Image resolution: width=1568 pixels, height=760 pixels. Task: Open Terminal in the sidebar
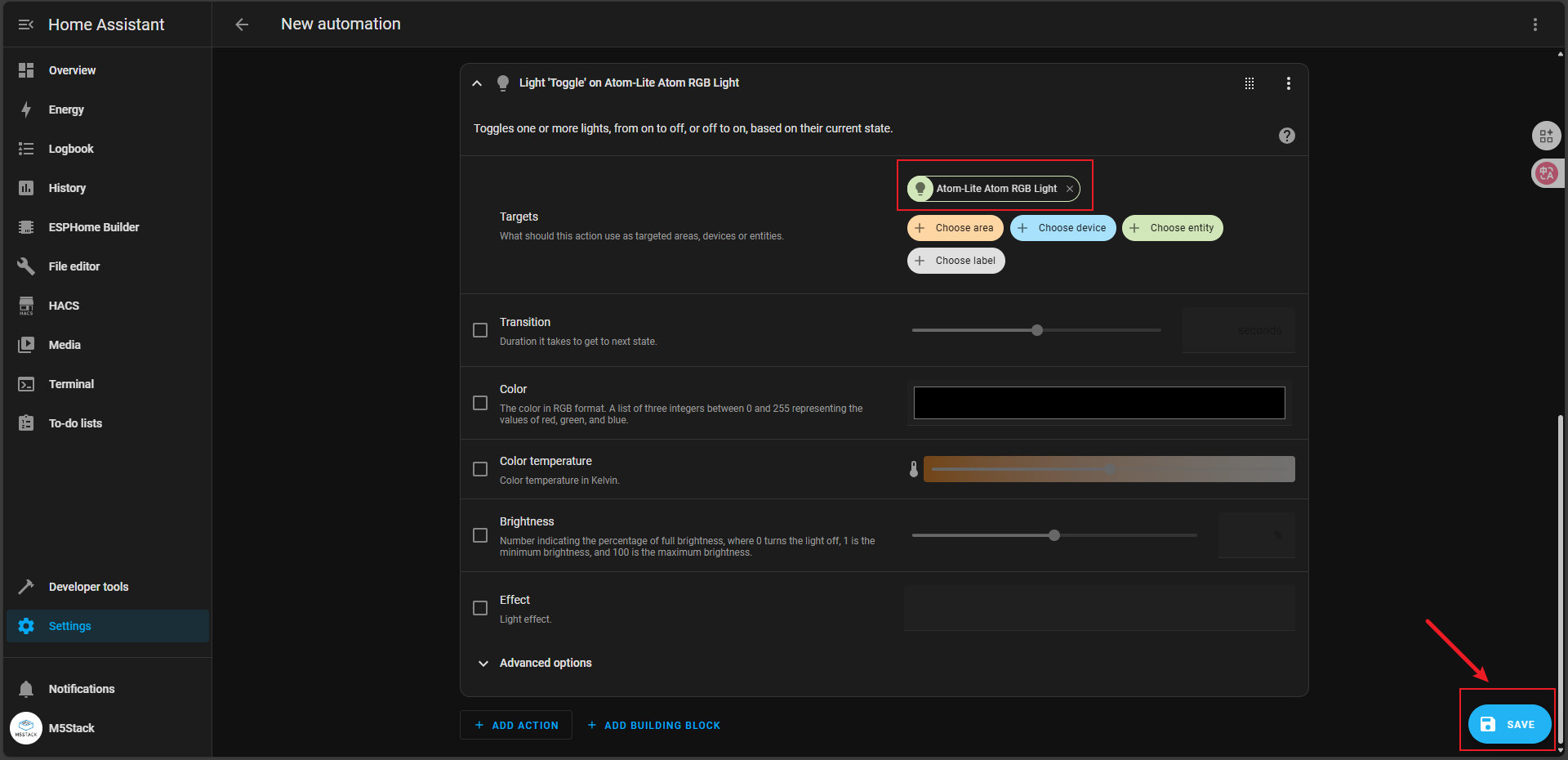[108, 384]
